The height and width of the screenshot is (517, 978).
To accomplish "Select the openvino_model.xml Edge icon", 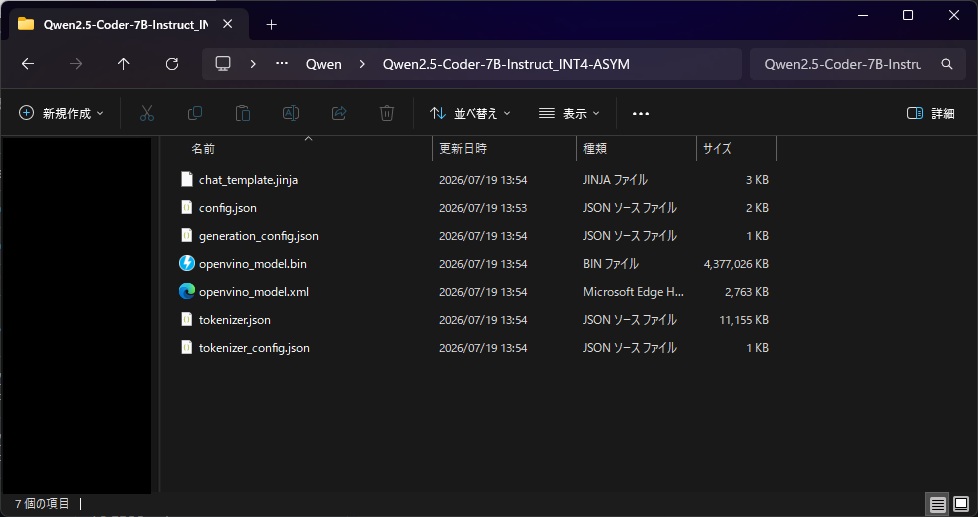I will tap(186, 291).
